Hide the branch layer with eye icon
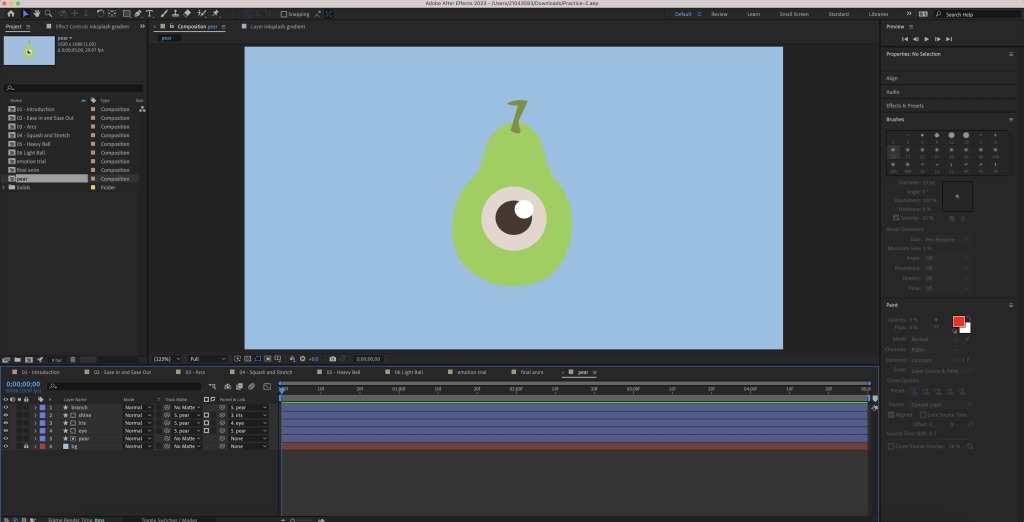1024x522 pixels. pos(6,407)
